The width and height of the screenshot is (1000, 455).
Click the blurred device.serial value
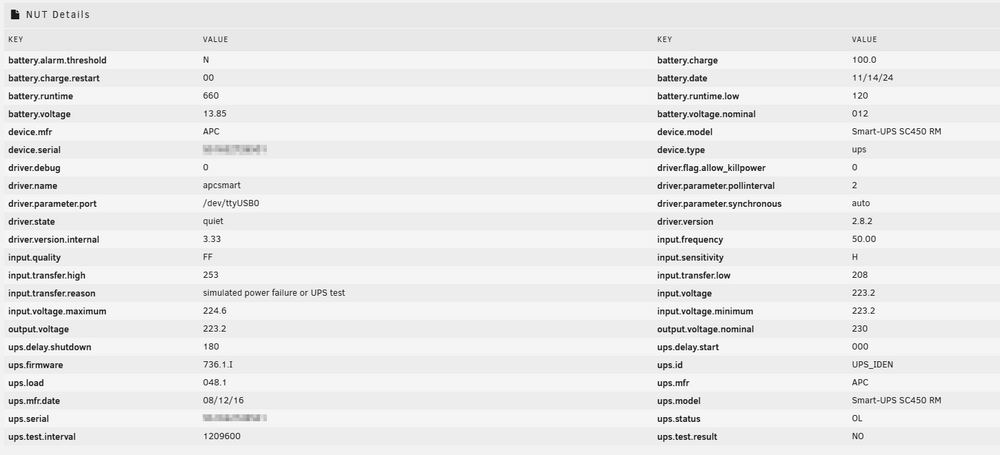[x=235, y=149]
